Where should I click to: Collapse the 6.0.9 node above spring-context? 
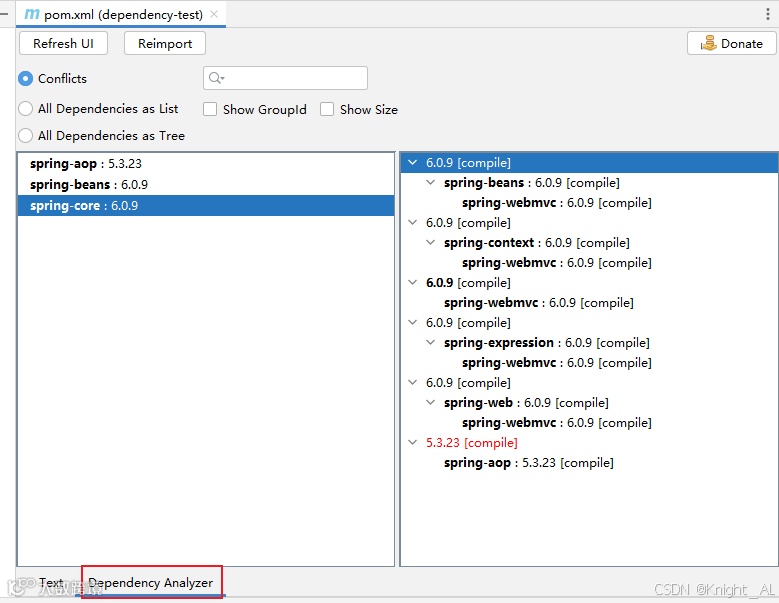(412, 223)
